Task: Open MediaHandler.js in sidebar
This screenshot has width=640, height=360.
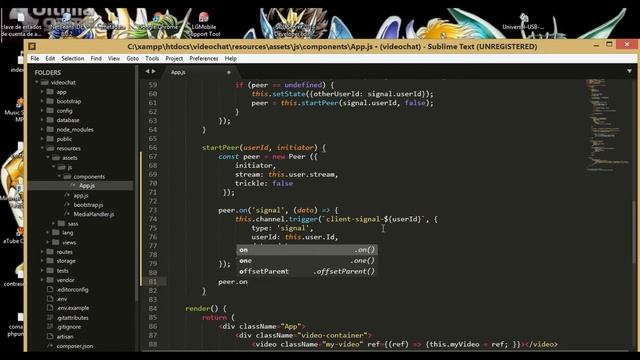Action: (x=93, y=214)
